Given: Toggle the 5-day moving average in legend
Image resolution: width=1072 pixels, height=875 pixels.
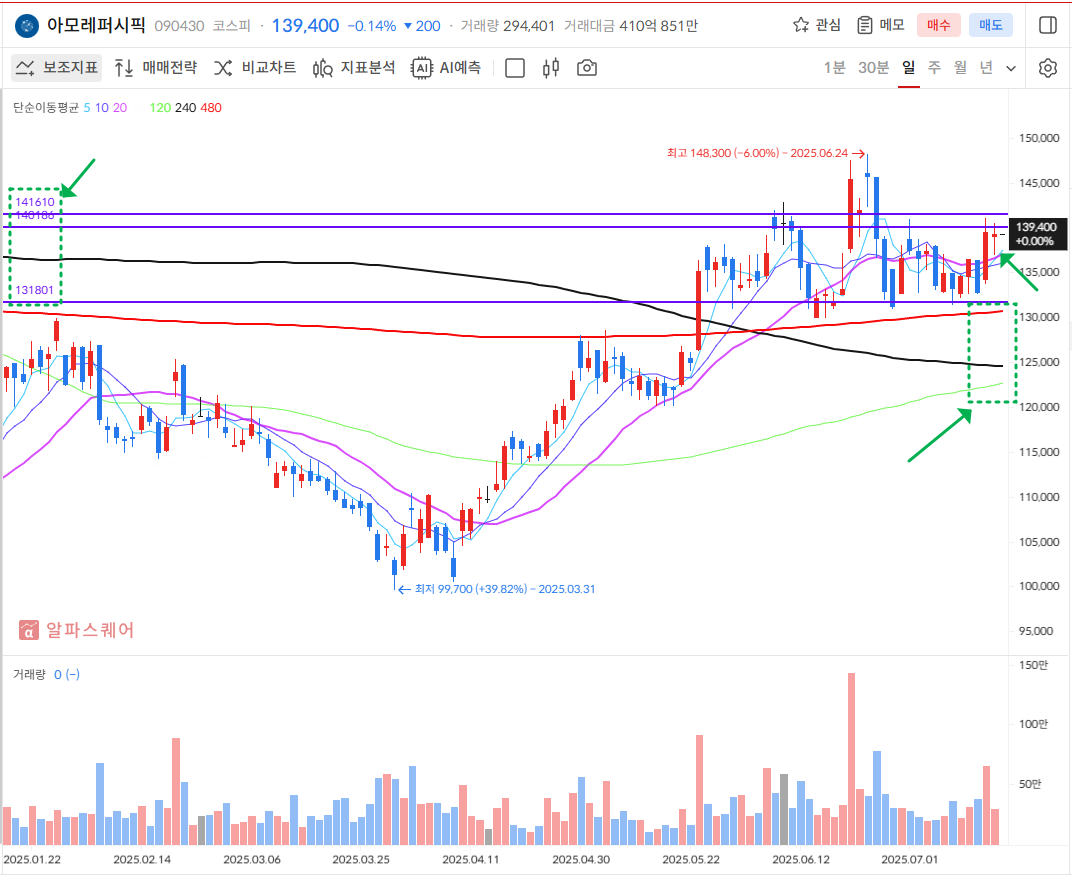Looking at the screenshot, I should point(87,107).
